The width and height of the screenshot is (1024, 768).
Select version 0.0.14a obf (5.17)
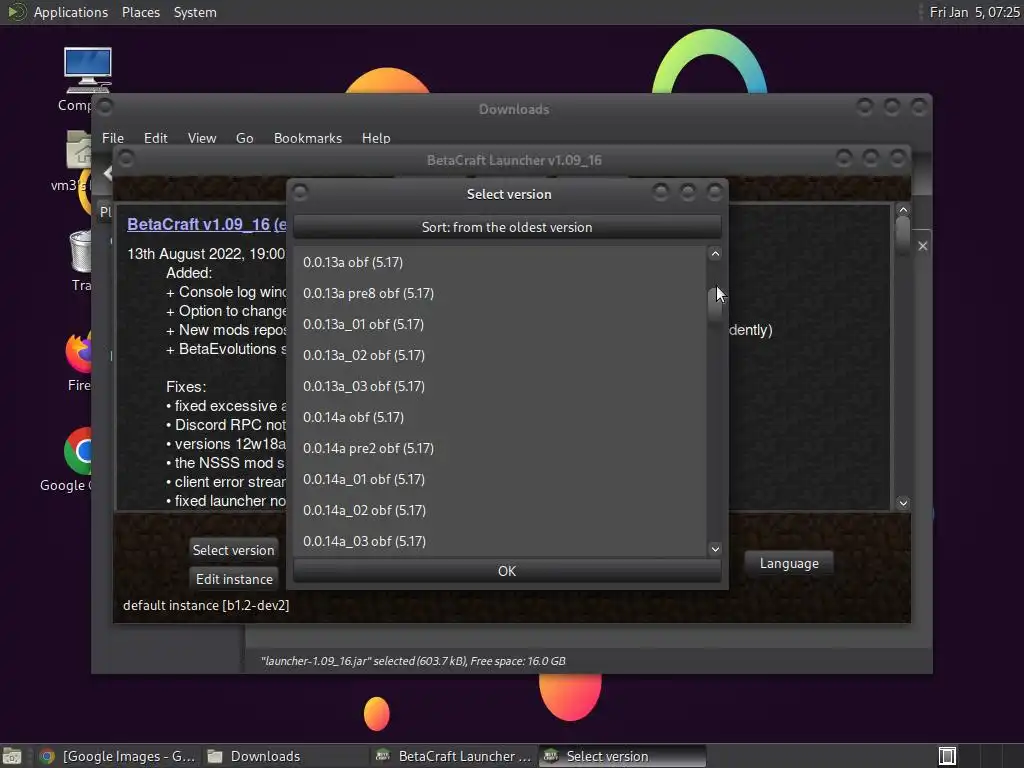[x=500, y=417]
